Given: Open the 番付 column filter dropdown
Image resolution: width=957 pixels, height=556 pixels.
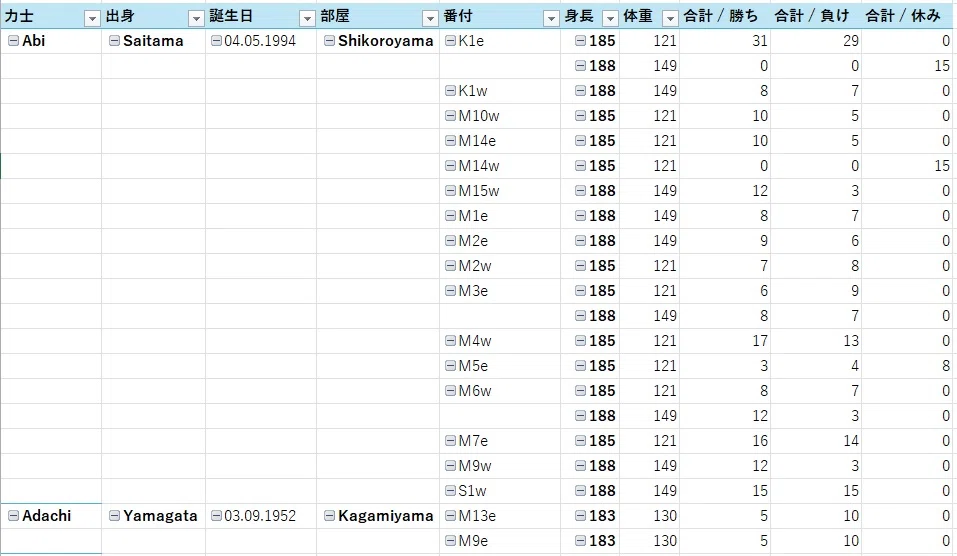Looking at the screenshot, I should point(551,18).
